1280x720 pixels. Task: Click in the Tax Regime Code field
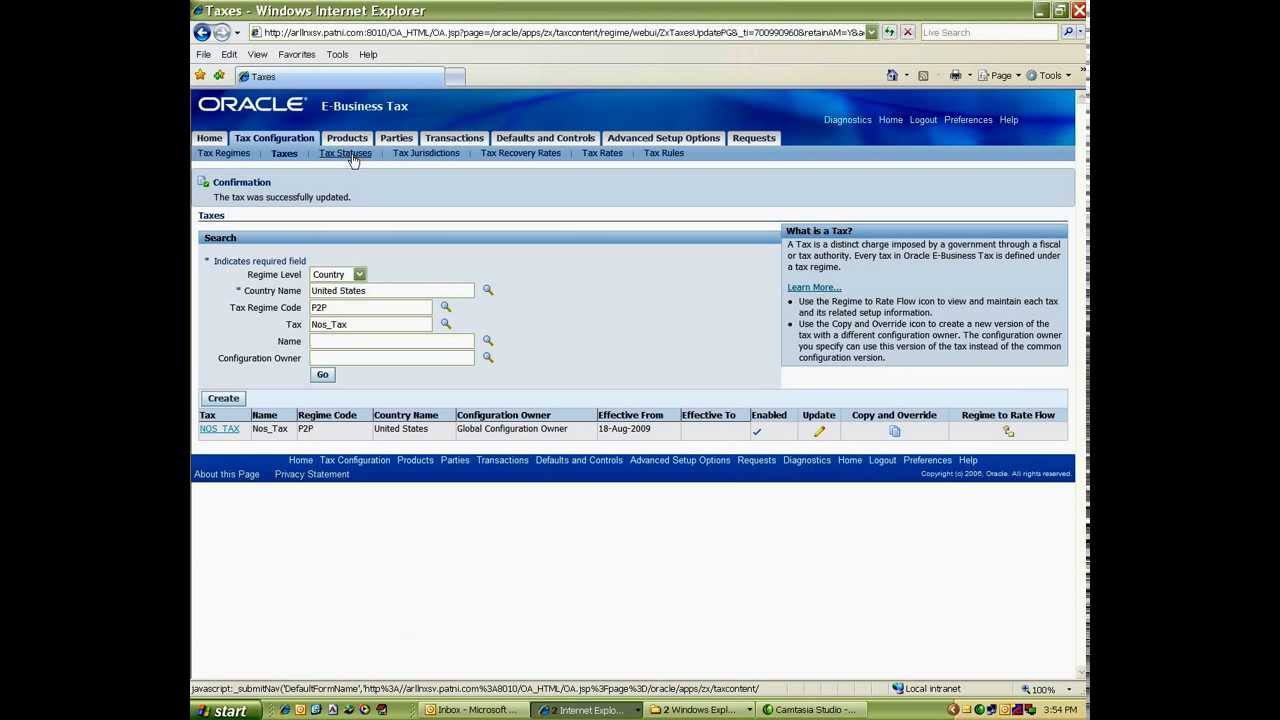click(x=371, y=307)
